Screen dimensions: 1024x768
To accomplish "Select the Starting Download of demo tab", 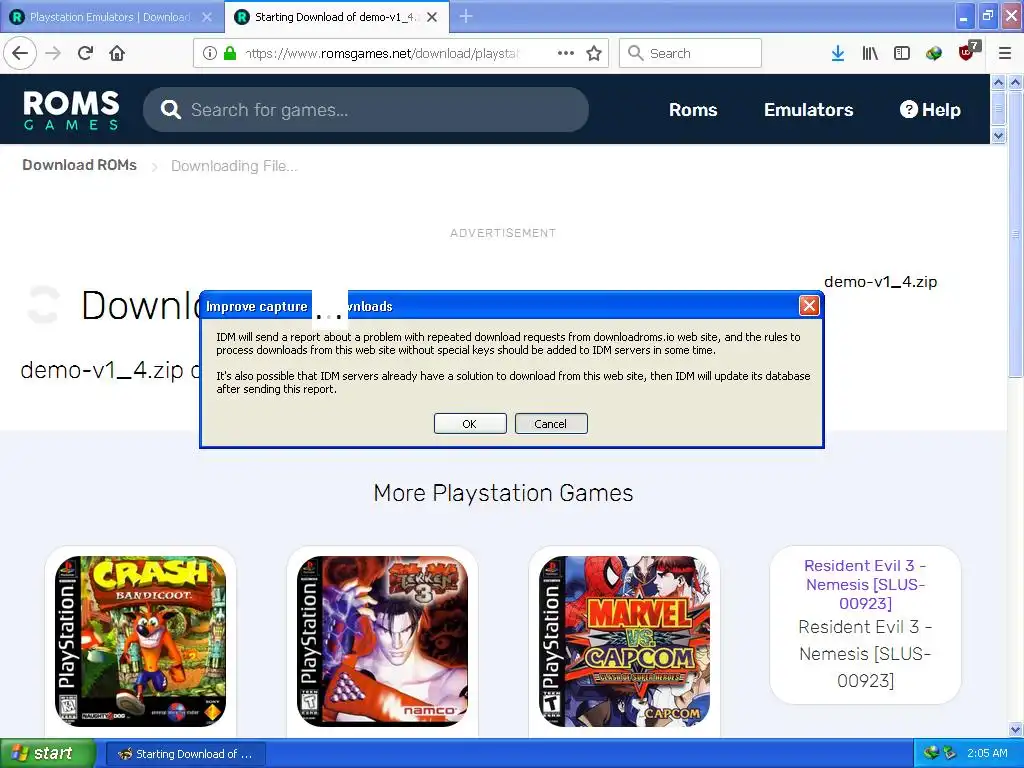I will point(337,17).
